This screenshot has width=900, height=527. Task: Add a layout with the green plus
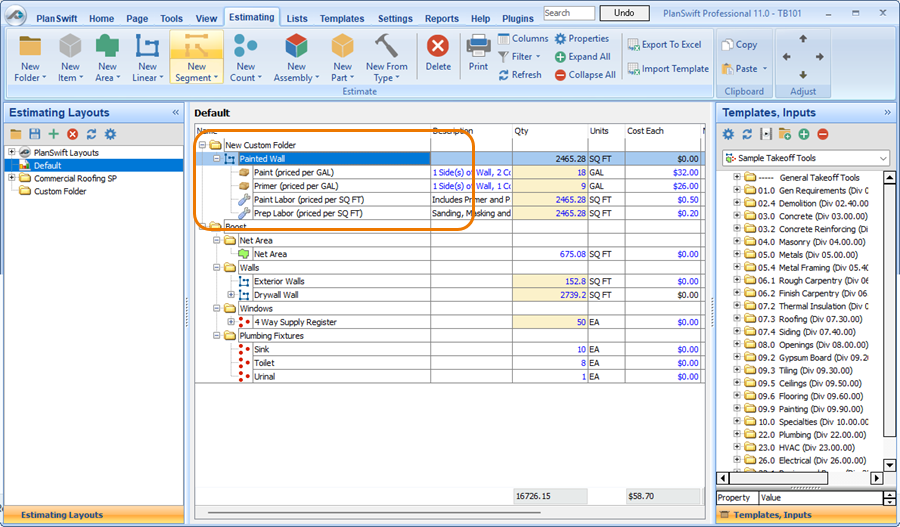[53, 134]
